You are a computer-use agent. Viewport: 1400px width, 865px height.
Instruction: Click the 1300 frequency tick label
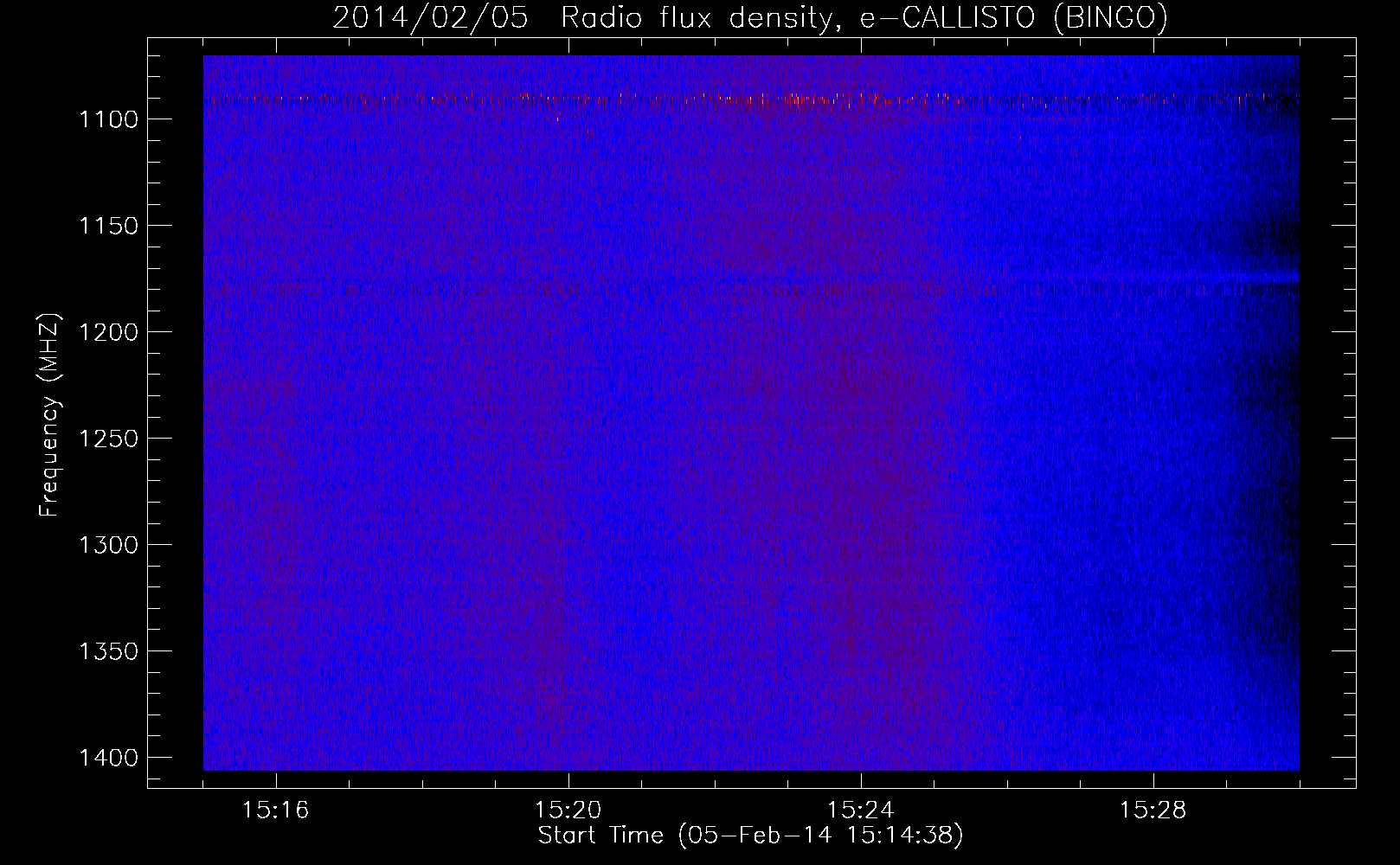click(109, 545)
